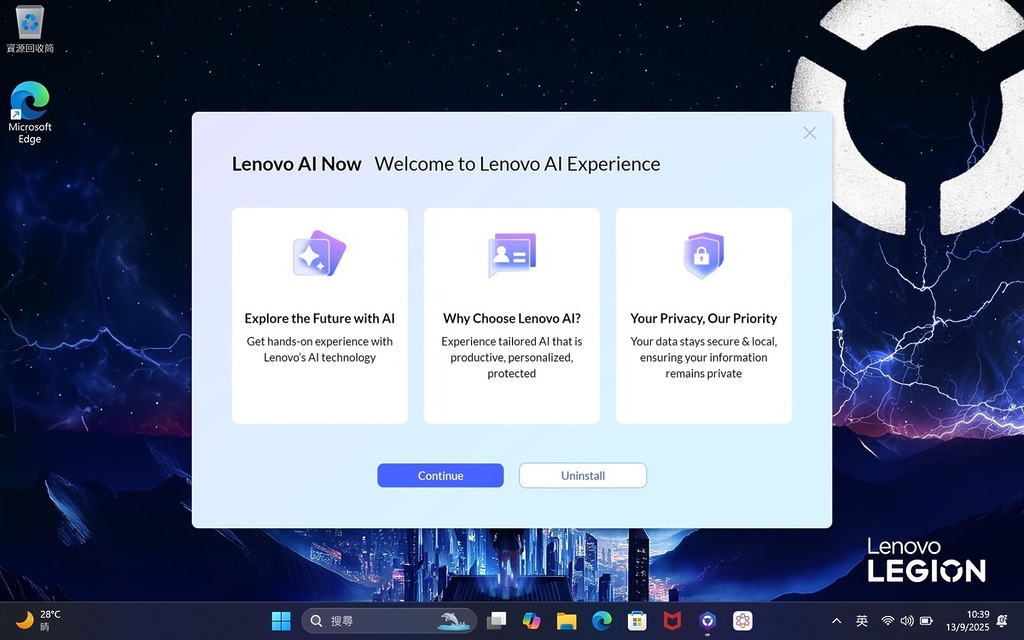
Task: Click 'Your data stays secure & local' description
Action: click(x=703, y=357)
